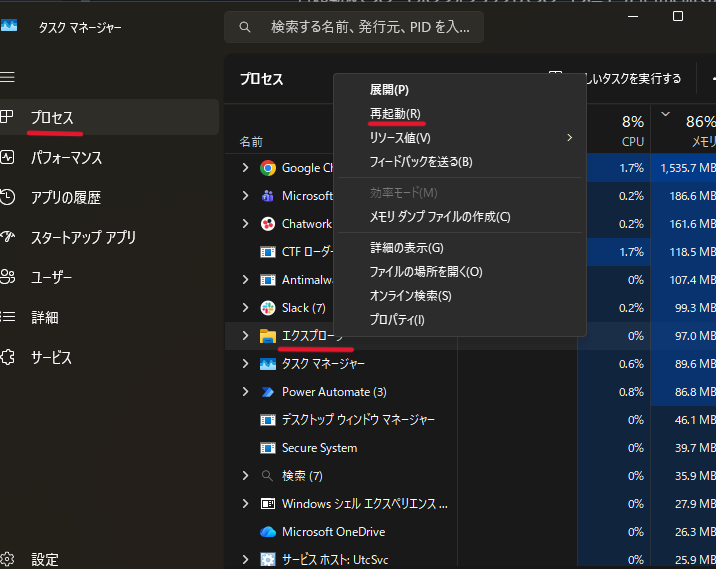Click the Microsoft Teams process icon

click(x=268, y=196)
